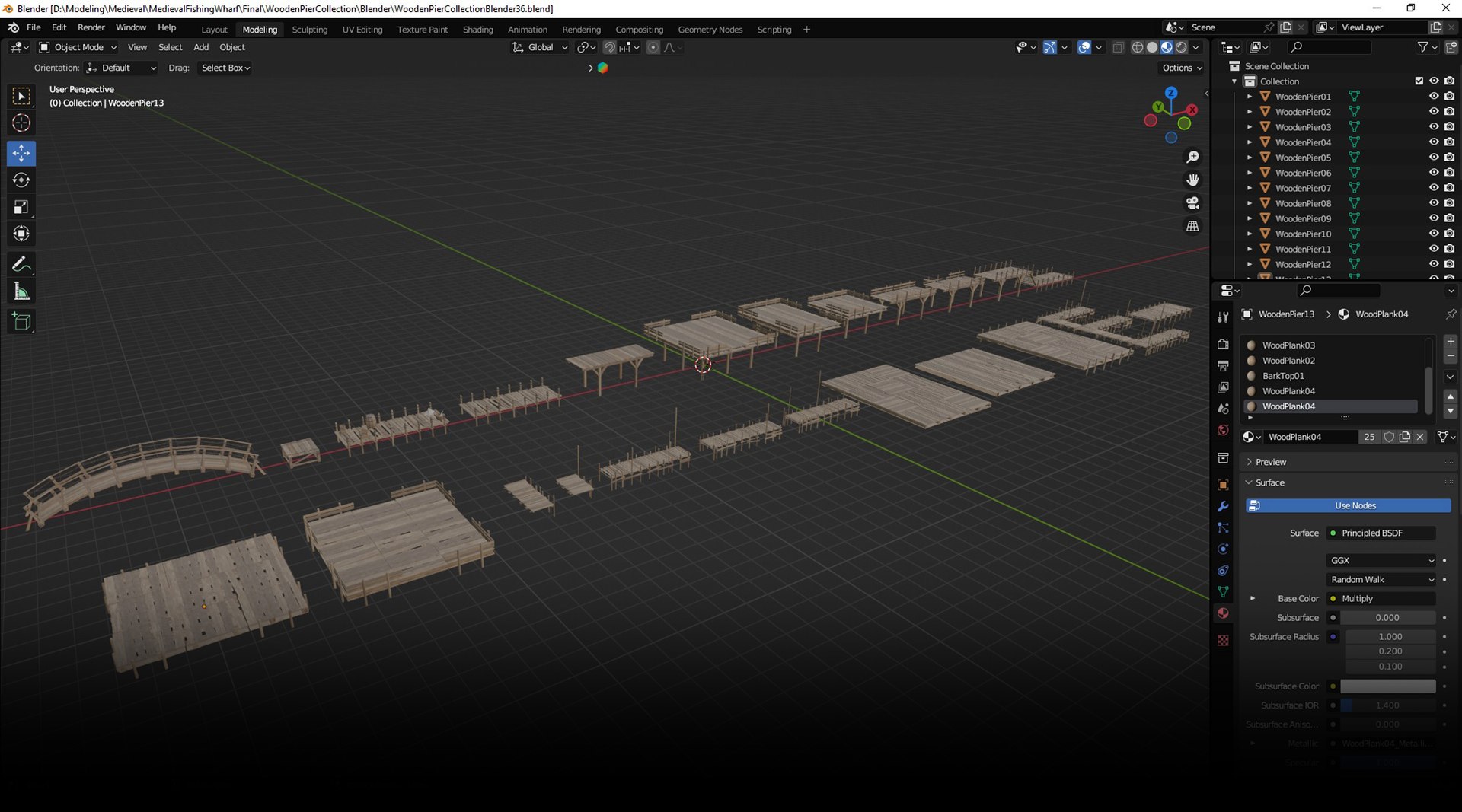Viewport: 1462px width, 812px height.
Task: Open the GGX distribution dropdown
Action: 1381,560
